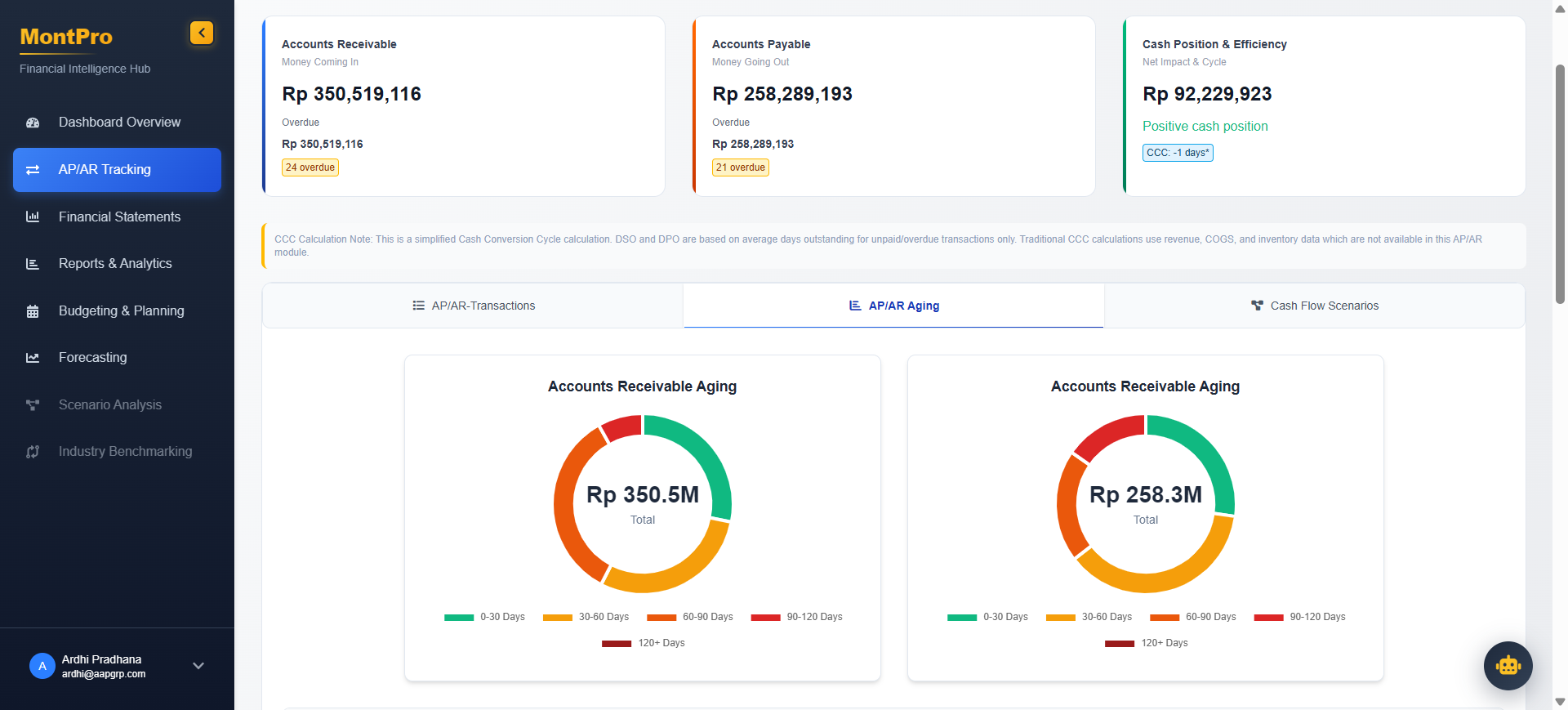
Task: Toggle 120+ Days legend in right aging chart
Action: (x=1147, y=643)
